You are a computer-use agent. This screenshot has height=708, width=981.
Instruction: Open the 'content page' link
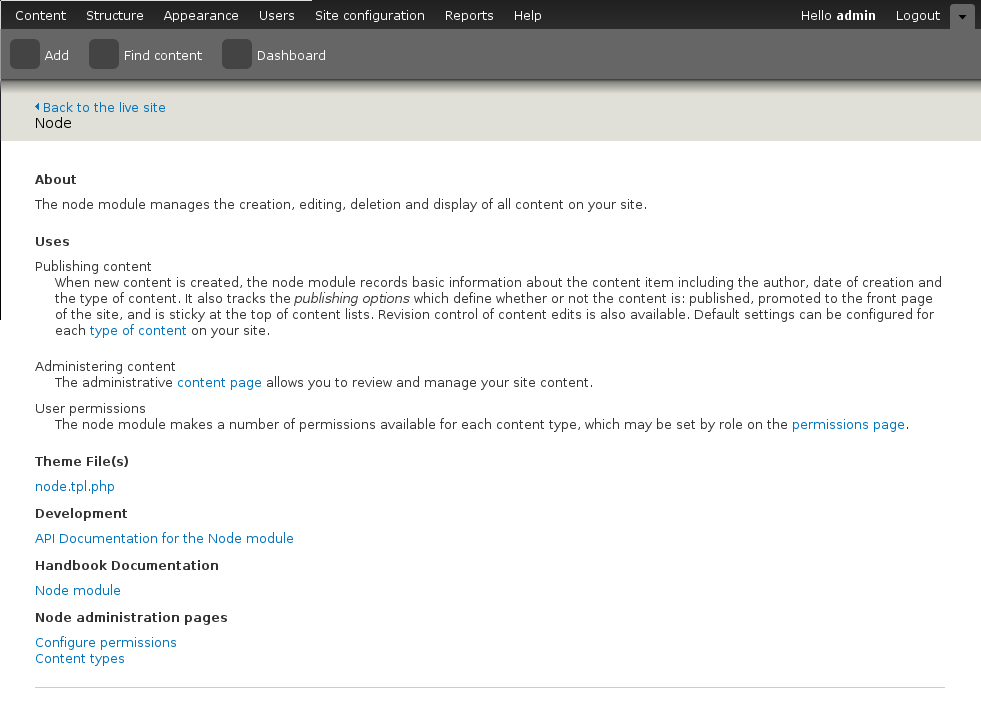[x=220, y=382]
